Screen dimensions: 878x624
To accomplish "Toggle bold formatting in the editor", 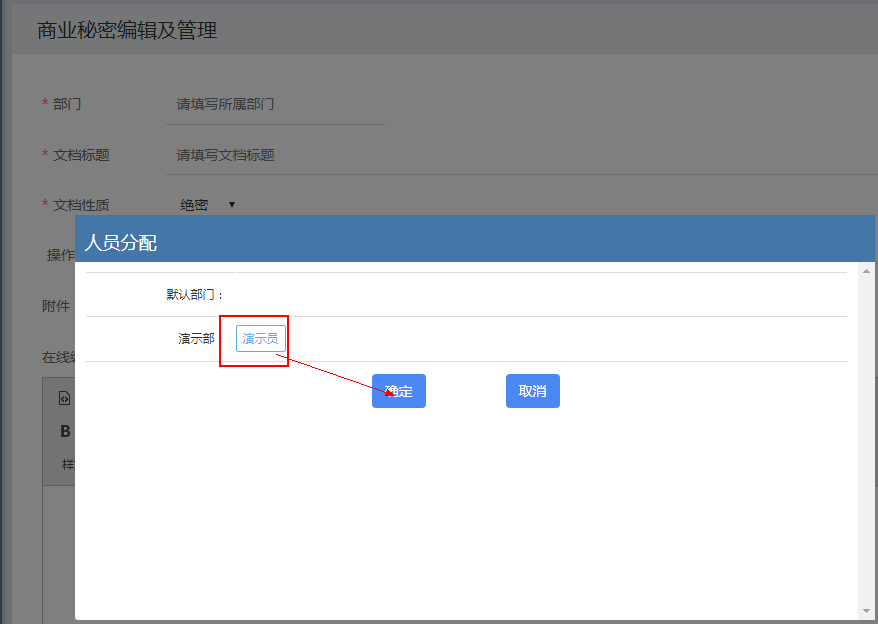I will tap(65, 431).
